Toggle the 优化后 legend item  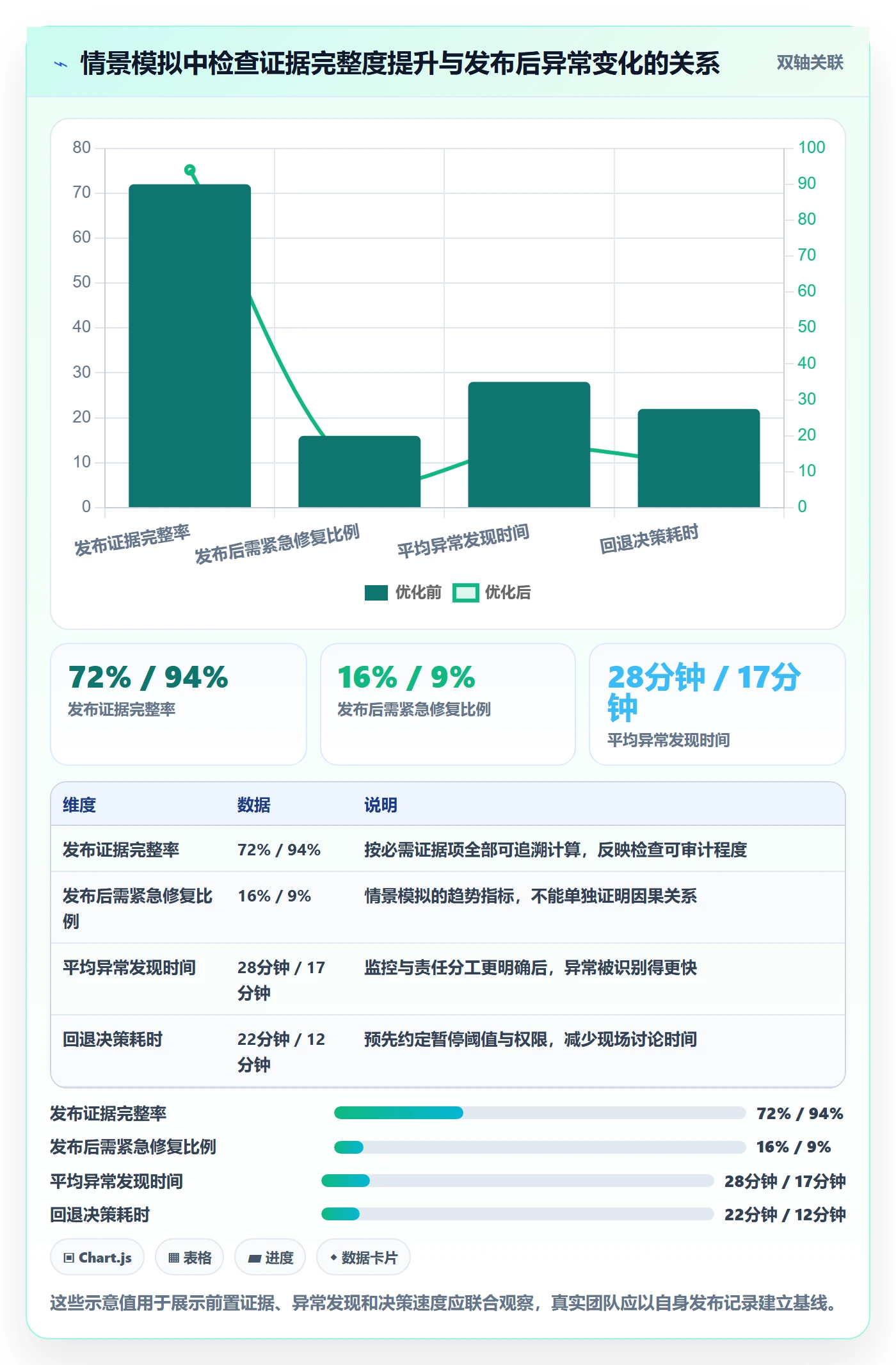point(492,592)
